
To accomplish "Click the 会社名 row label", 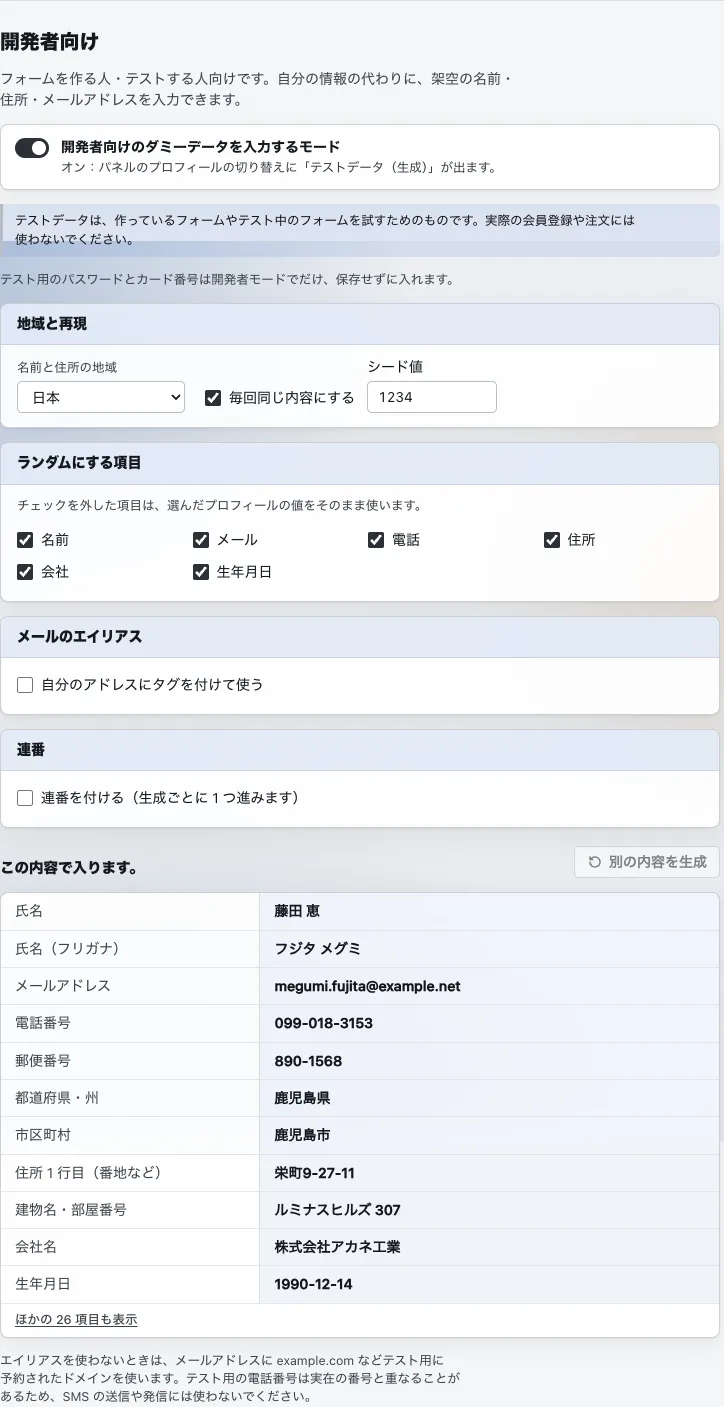I will [x=36, y=1247].
